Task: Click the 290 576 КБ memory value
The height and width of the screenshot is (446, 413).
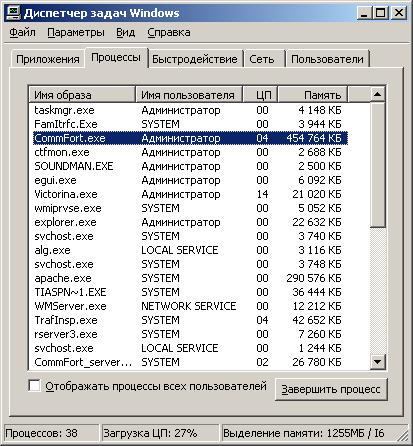Action: tap(314, 278)
